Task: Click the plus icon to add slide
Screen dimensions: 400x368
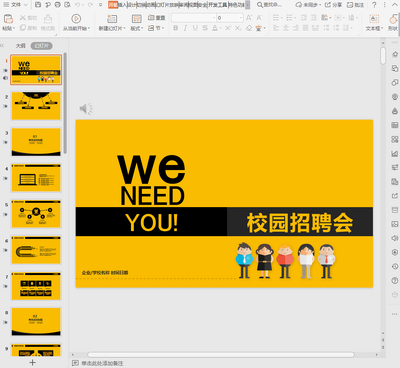Action: click(x=32, y=362)
